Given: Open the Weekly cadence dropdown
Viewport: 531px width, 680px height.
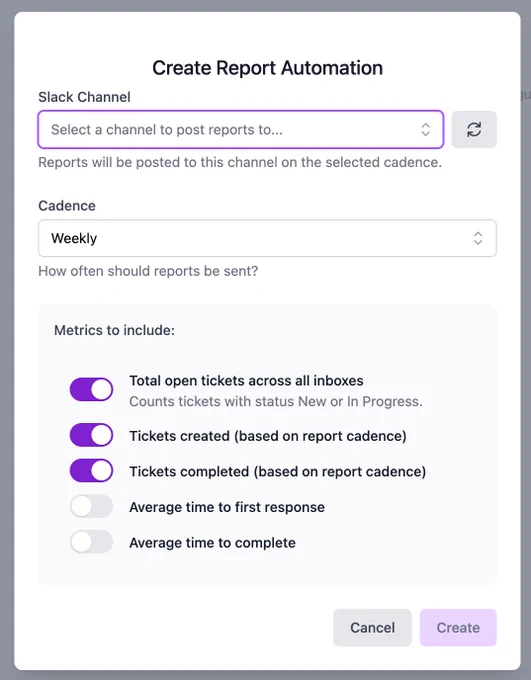Looking at the screenshot, I should click(267, 238).
